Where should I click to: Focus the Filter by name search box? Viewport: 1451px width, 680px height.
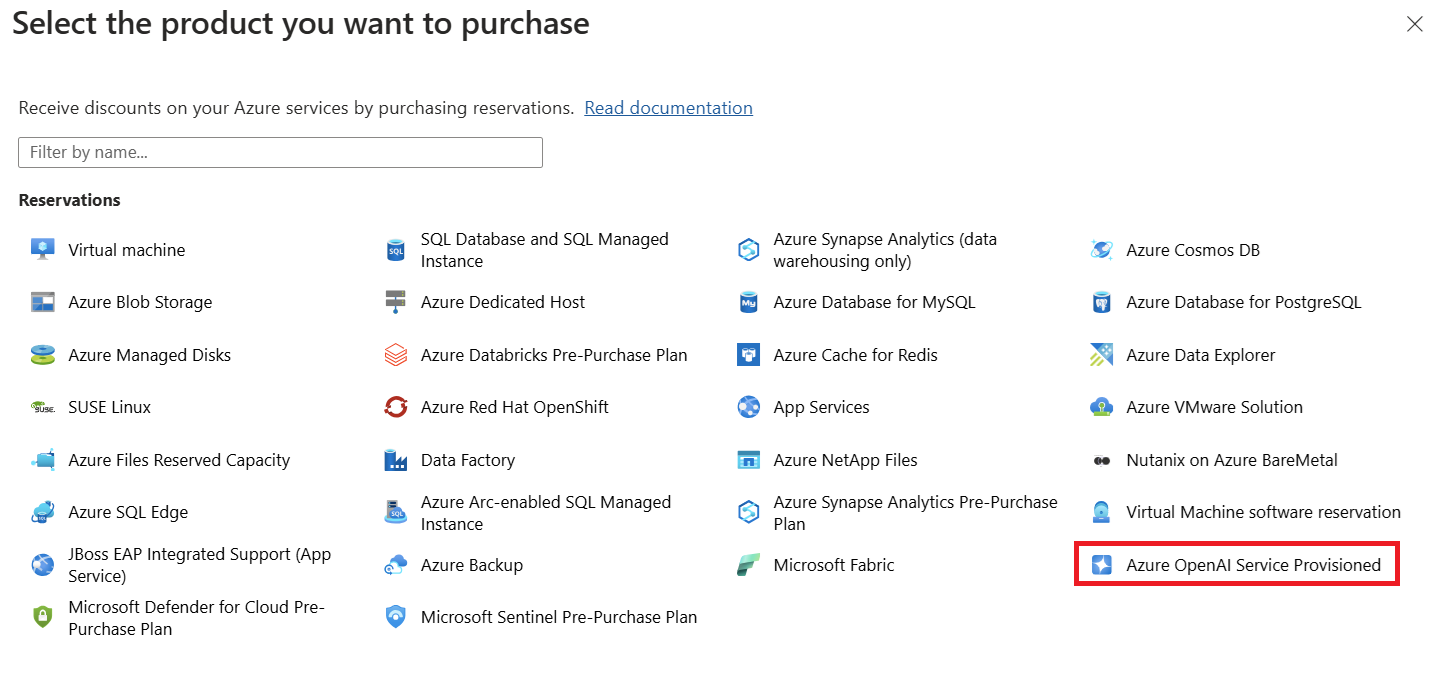(280, 152)
